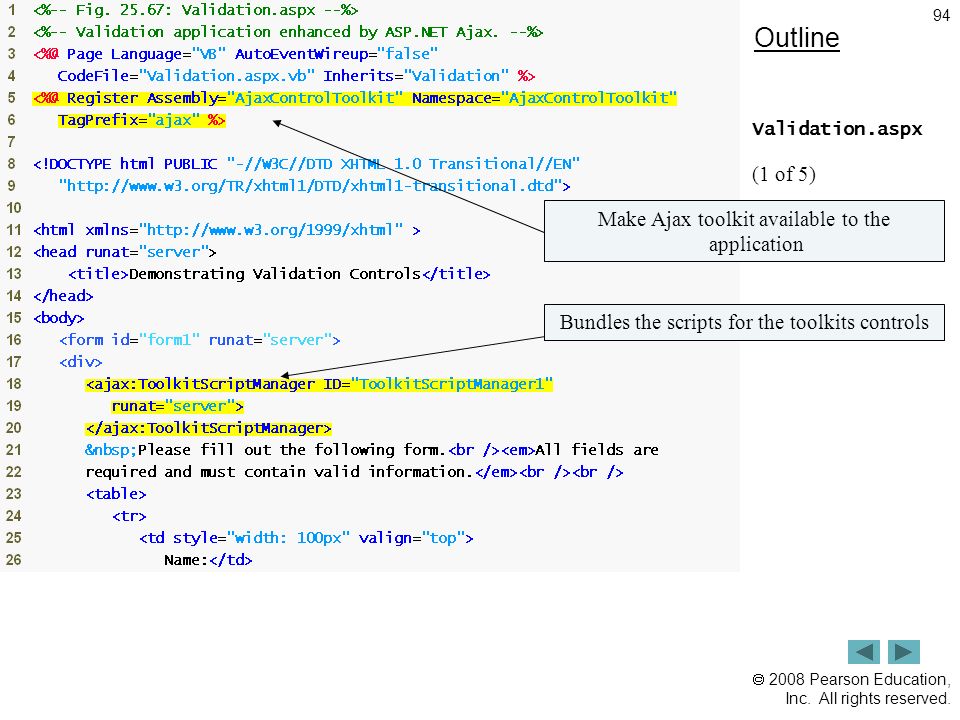Go to the previous slide arrow

point(863,652)
